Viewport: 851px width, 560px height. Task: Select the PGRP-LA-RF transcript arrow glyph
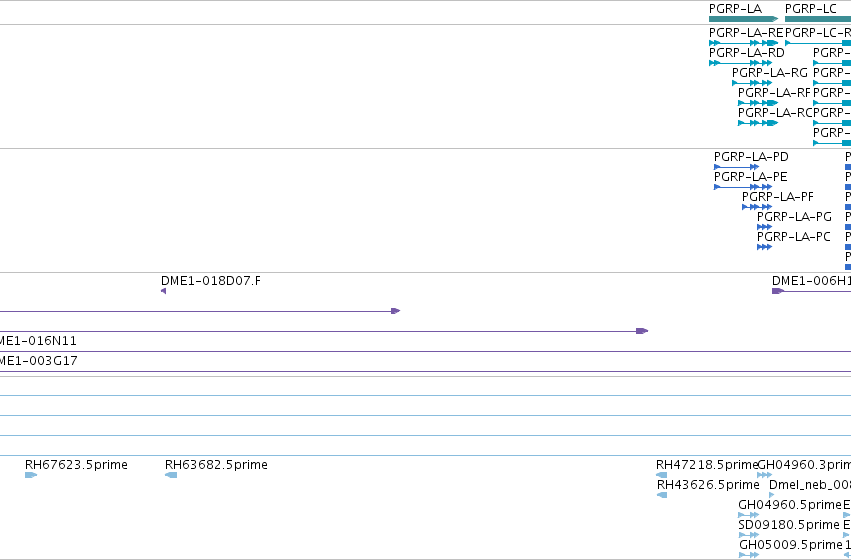point(758,103)
